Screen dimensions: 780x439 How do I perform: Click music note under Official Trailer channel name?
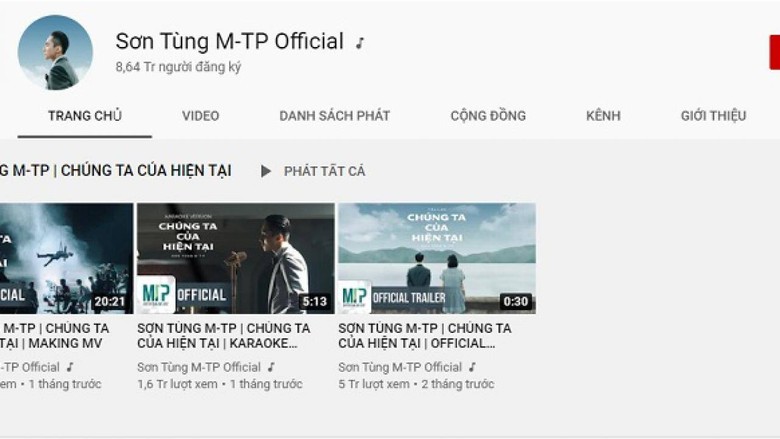pyautogui.click(x=472, y=367)
